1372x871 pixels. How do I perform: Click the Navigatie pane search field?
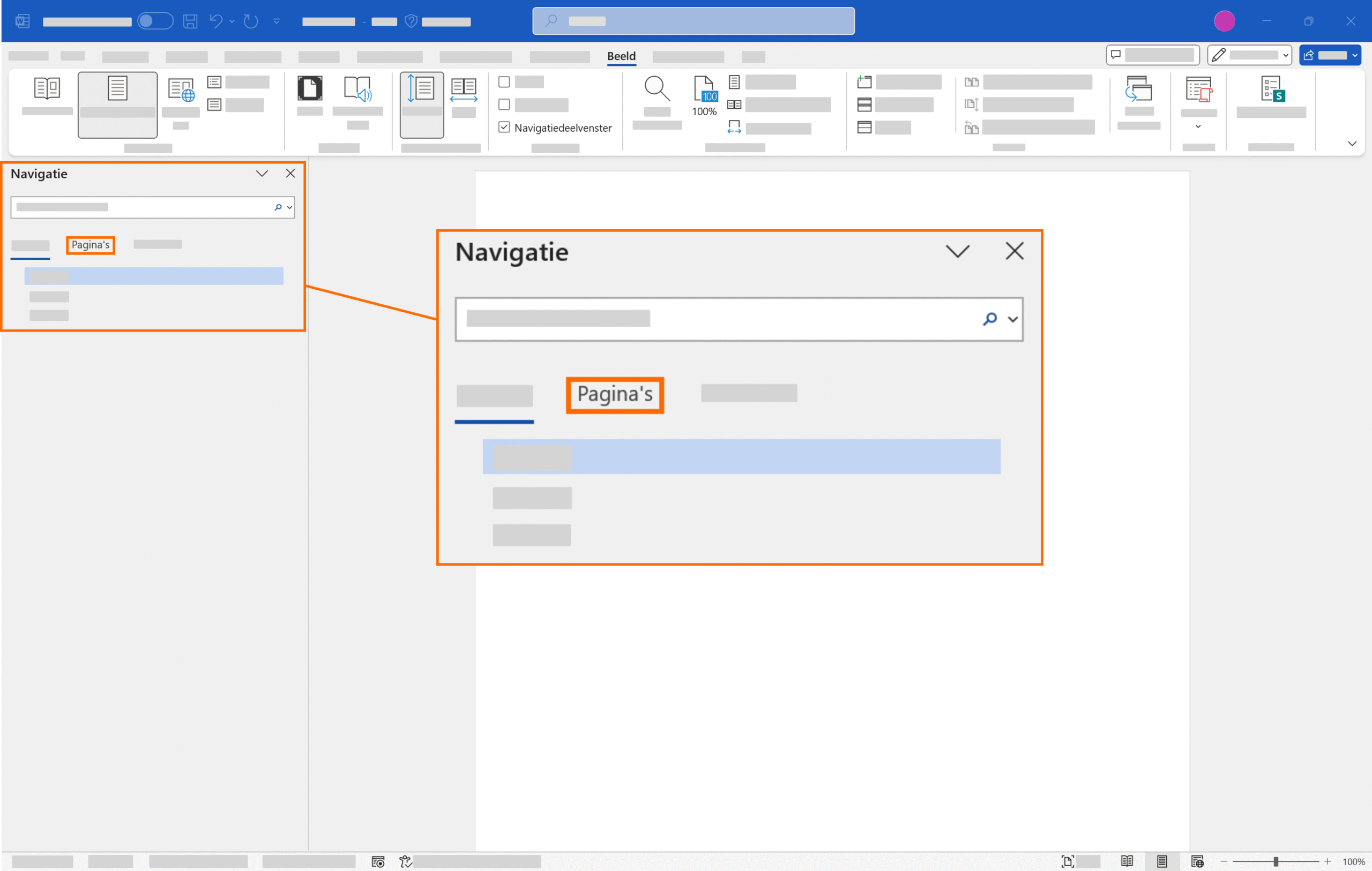tap(143, 207)
